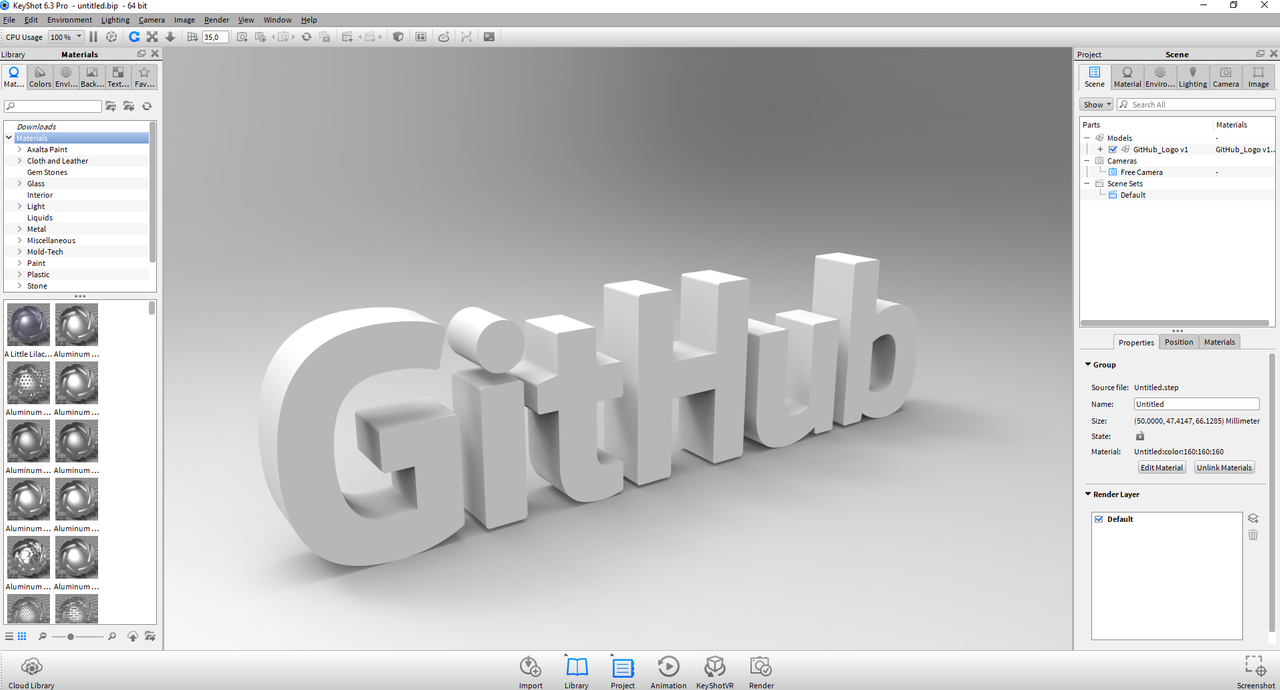Click the Edit Material button
1280x690 pixels.
(1161, 467)
